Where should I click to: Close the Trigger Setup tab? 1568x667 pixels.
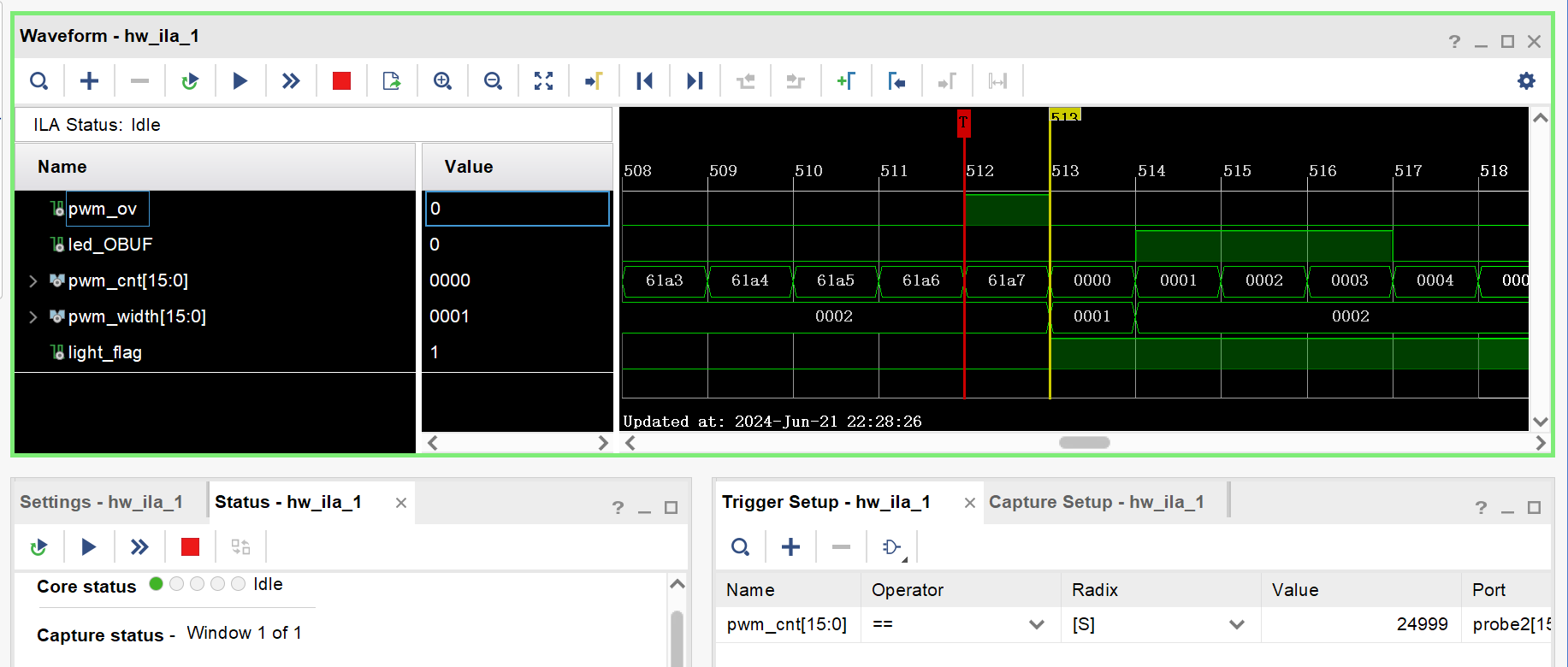pyautogui.click(x=969, y=503)
